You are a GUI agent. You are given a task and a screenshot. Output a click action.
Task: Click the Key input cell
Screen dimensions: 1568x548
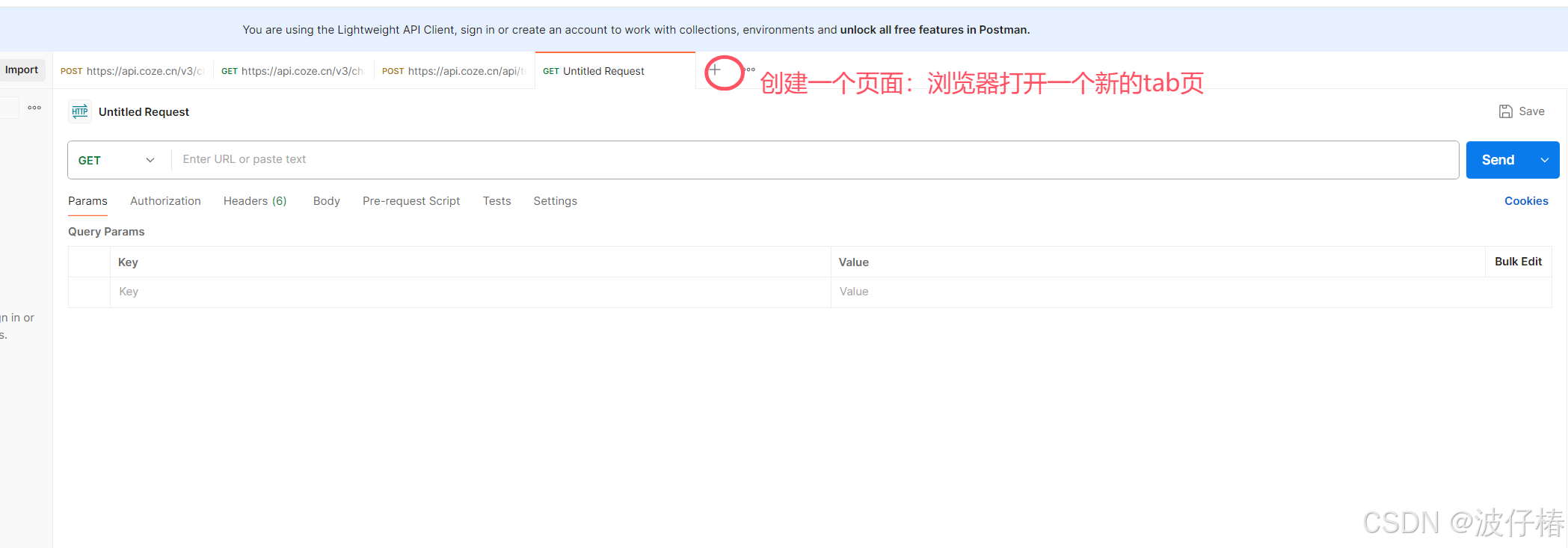tap(470, 292)
